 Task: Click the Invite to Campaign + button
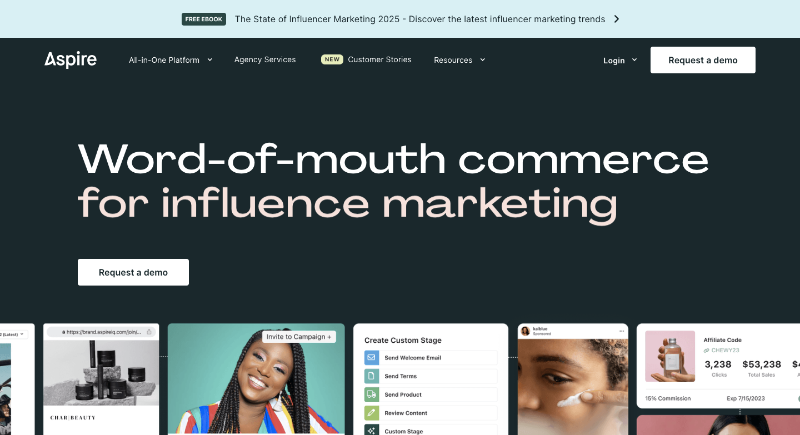point(299,337)
